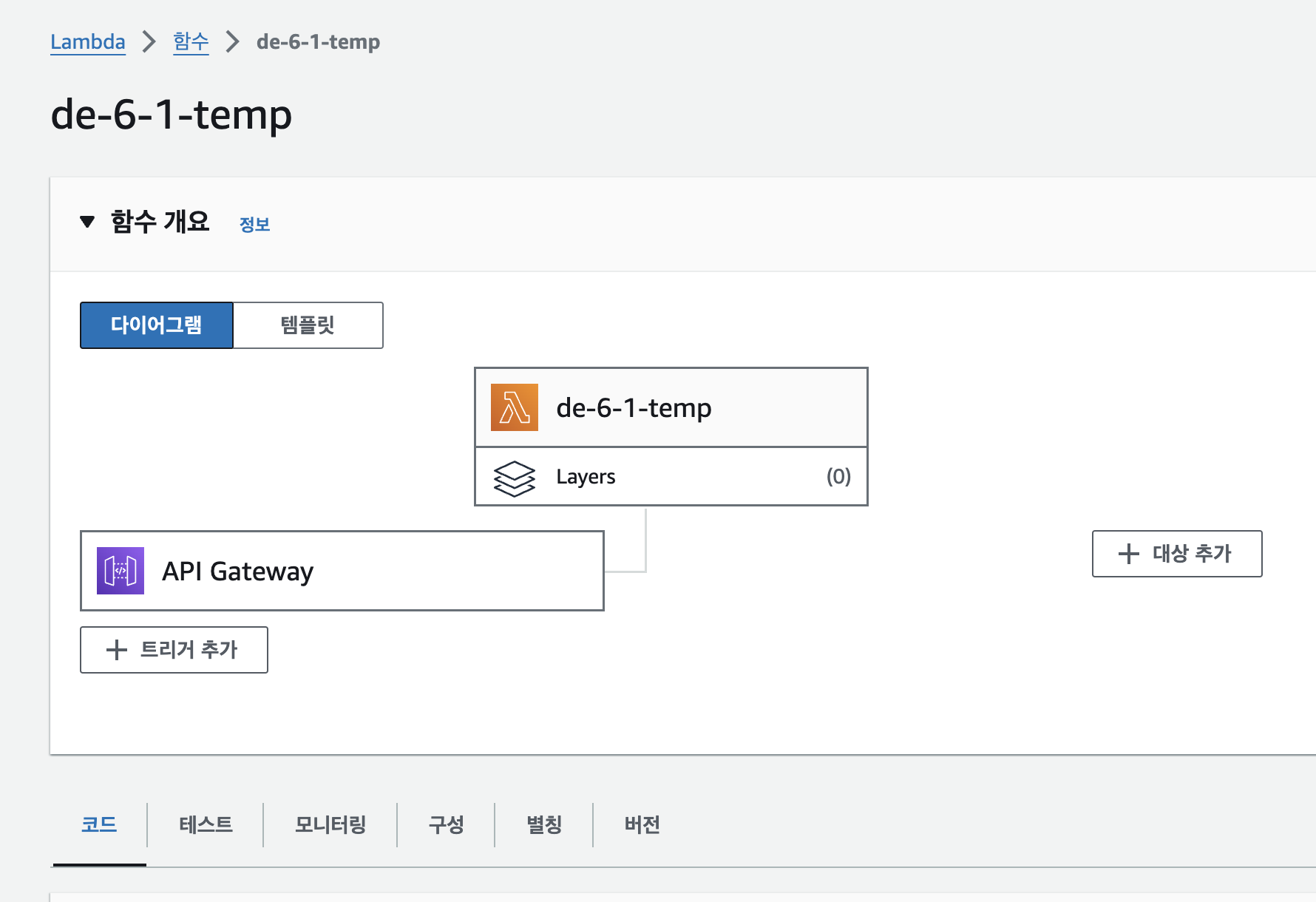Show the 버전 tab

(x=642, y=824)
